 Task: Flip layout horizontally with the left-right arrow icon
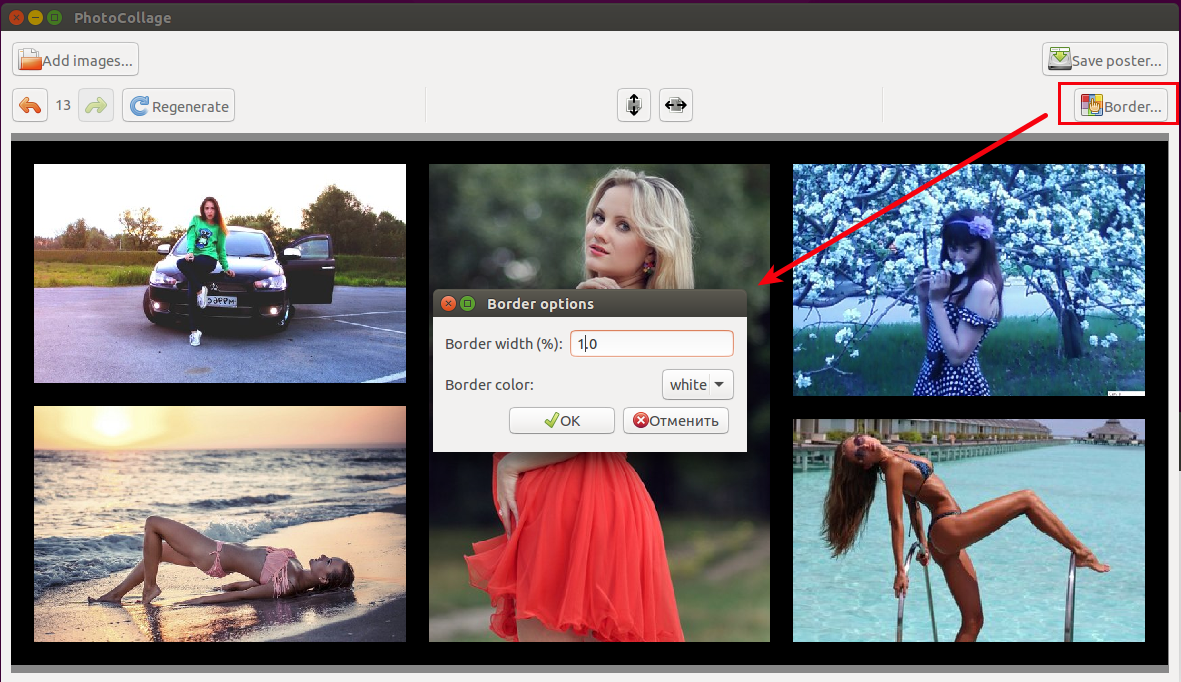(676, 106)
